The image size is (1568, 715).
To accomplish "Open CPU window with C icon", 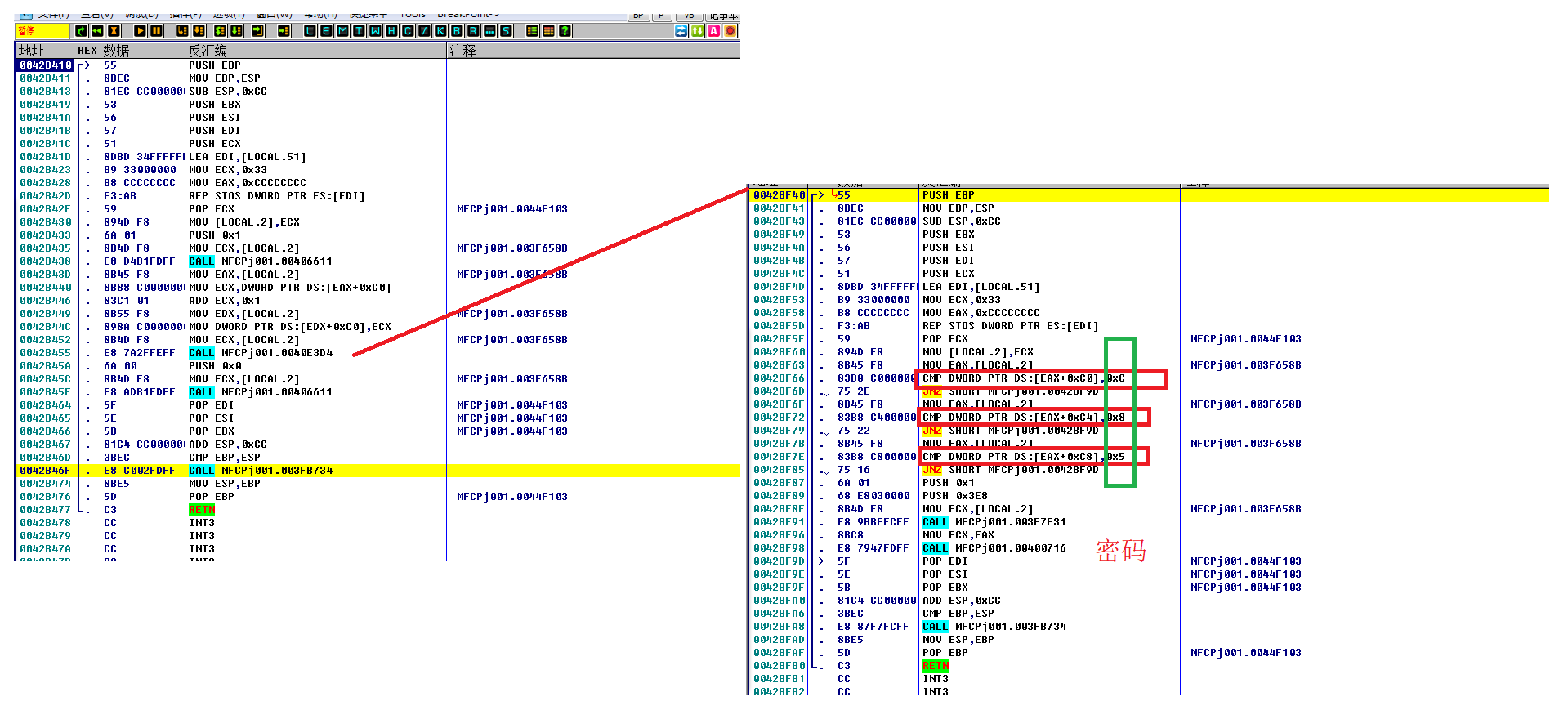I will (x=408, y=31).
